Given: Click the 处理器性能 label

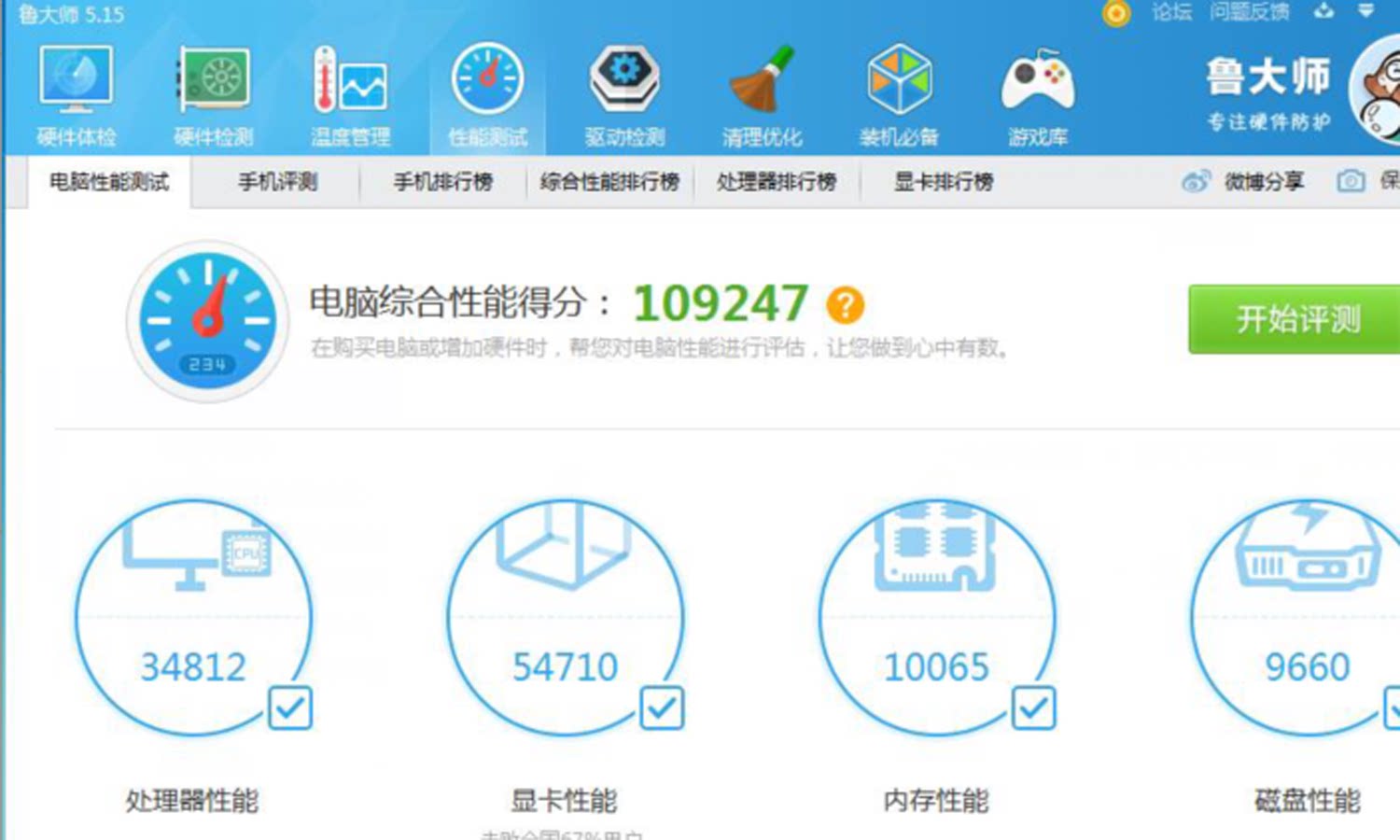Looking at the screenshot, I should click(192, 801).
